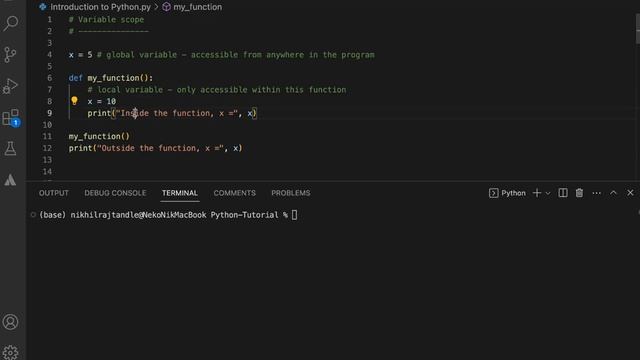Screen dimensions: 640x360
Task: Click 'def my_function():' on line 6
Action: tap(111, 78)
